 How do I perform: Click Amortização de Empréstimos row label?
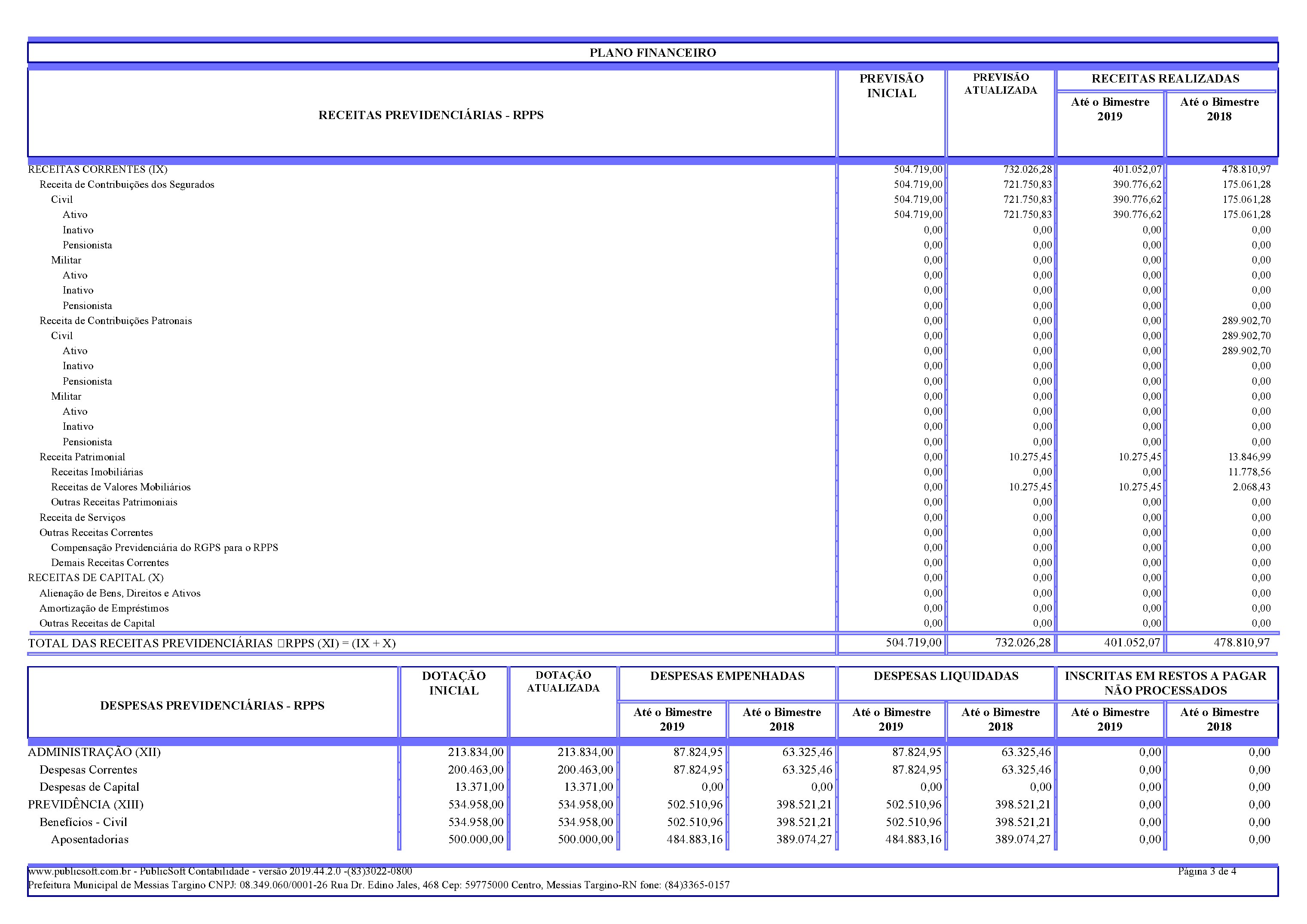tap(104, 608)
